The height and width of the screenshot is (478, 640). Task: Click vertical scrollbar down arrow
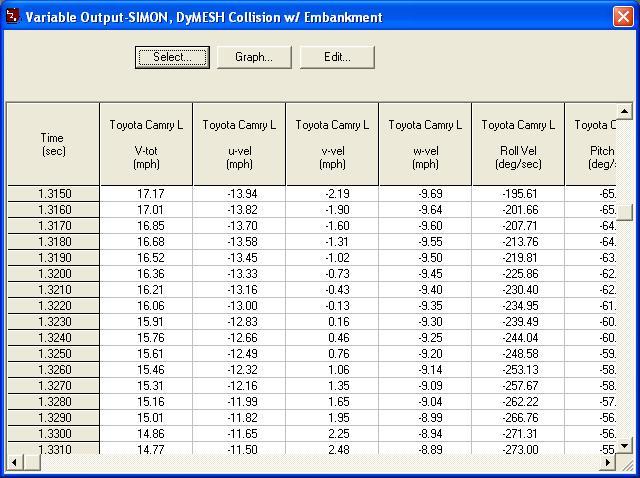tap(625, 445)
